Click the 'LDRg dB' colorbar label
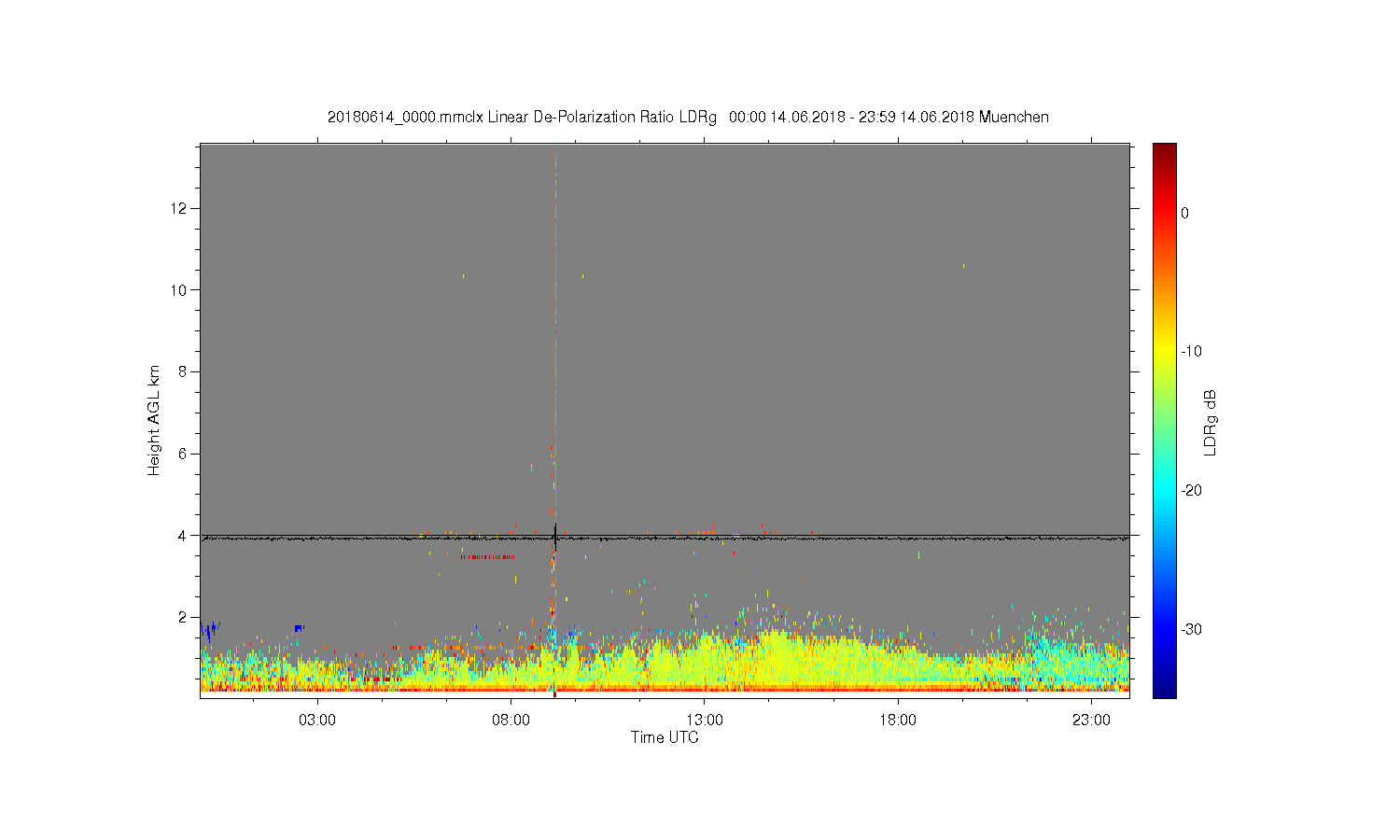1400x840 pixels. (1211, 423)
